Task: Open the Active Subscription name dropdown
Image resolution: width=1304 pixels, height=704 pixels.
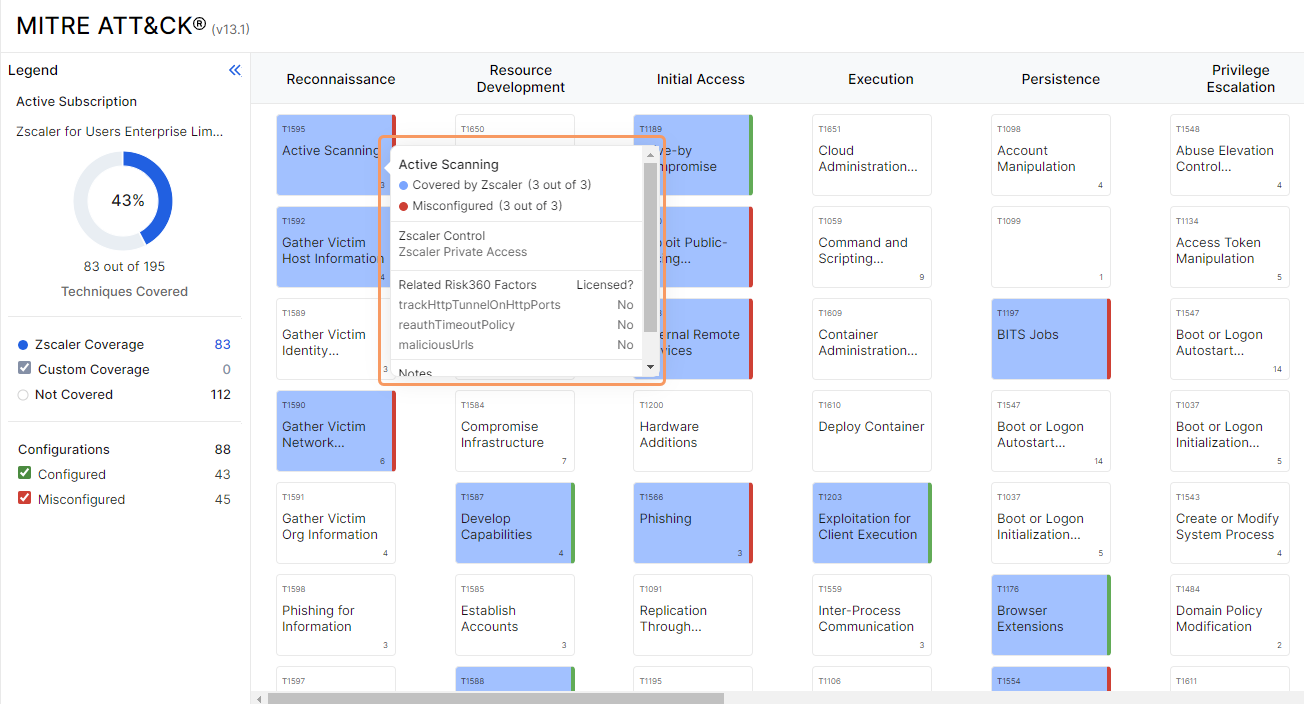Action: [120, 131]
